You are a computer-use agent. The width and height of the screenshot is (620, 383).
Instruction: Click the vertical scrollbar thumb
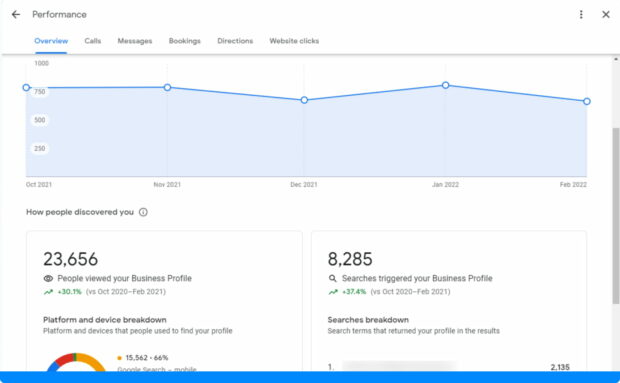click(x=616, y=215)
